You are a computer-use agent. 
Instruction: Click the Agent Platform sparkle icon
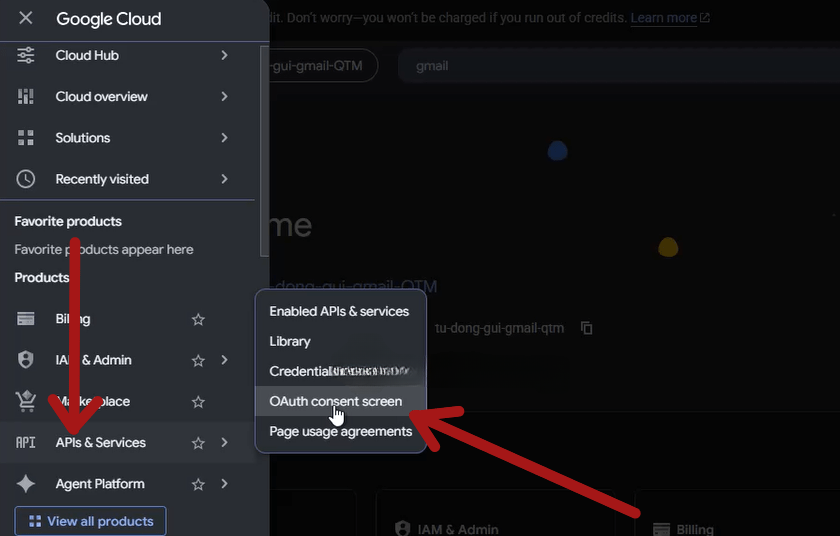pyautogui.click(x=25, y=484)
